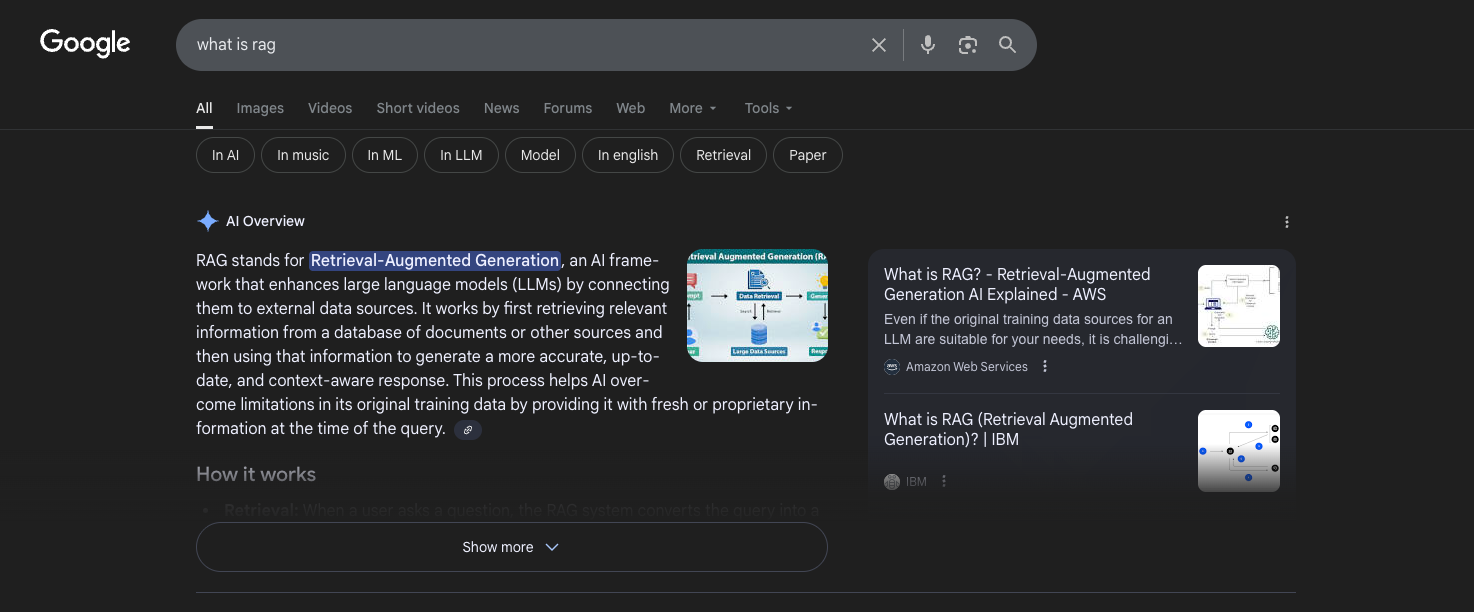1474x612 pixels.
Task: Click the IBM source name
Action: pyautogui.click(x=916, y=482)
